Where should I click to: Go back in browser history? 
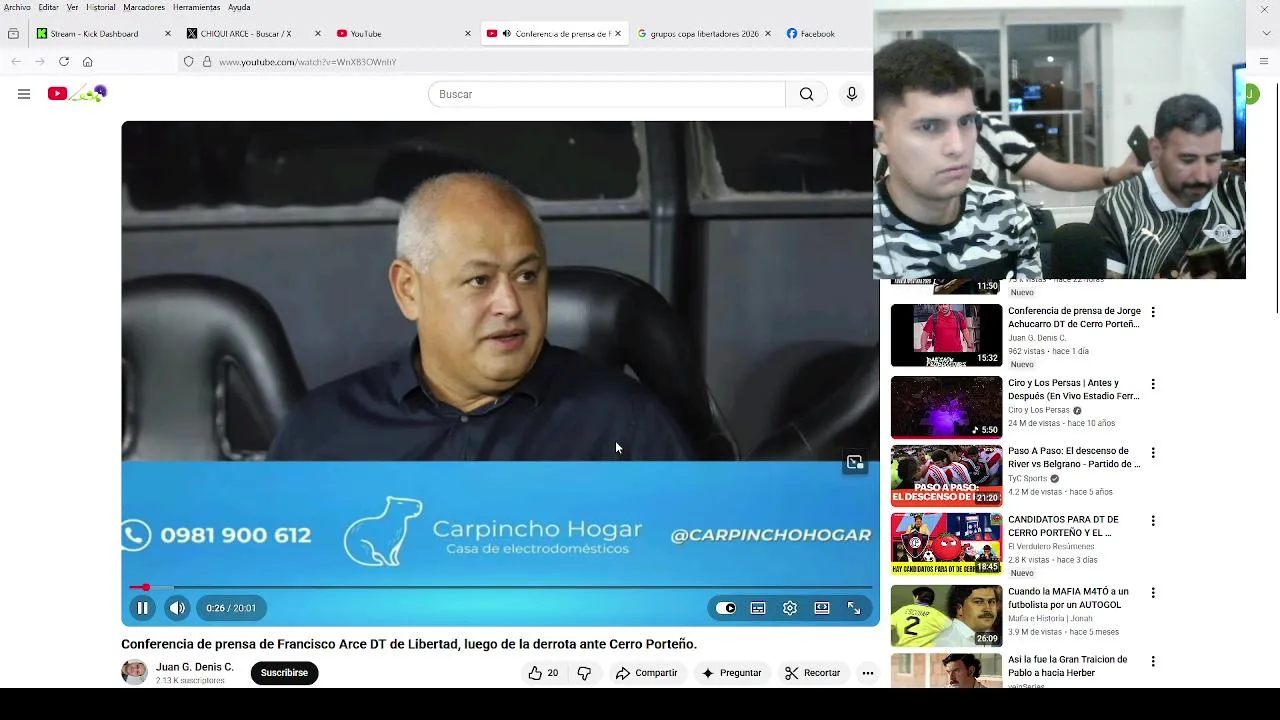pyautogui.click(x=16, y=61)
